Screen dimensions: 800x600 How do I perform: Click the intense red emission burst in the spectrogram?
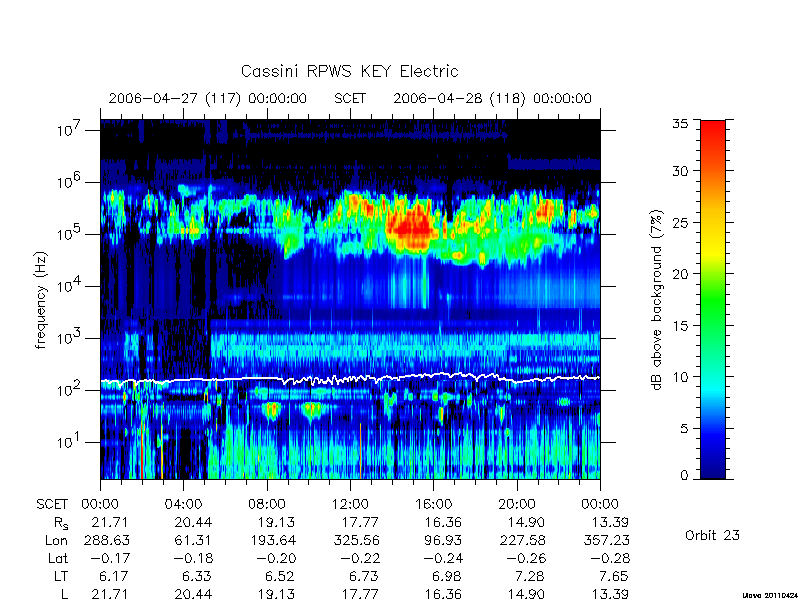point(412,227)
